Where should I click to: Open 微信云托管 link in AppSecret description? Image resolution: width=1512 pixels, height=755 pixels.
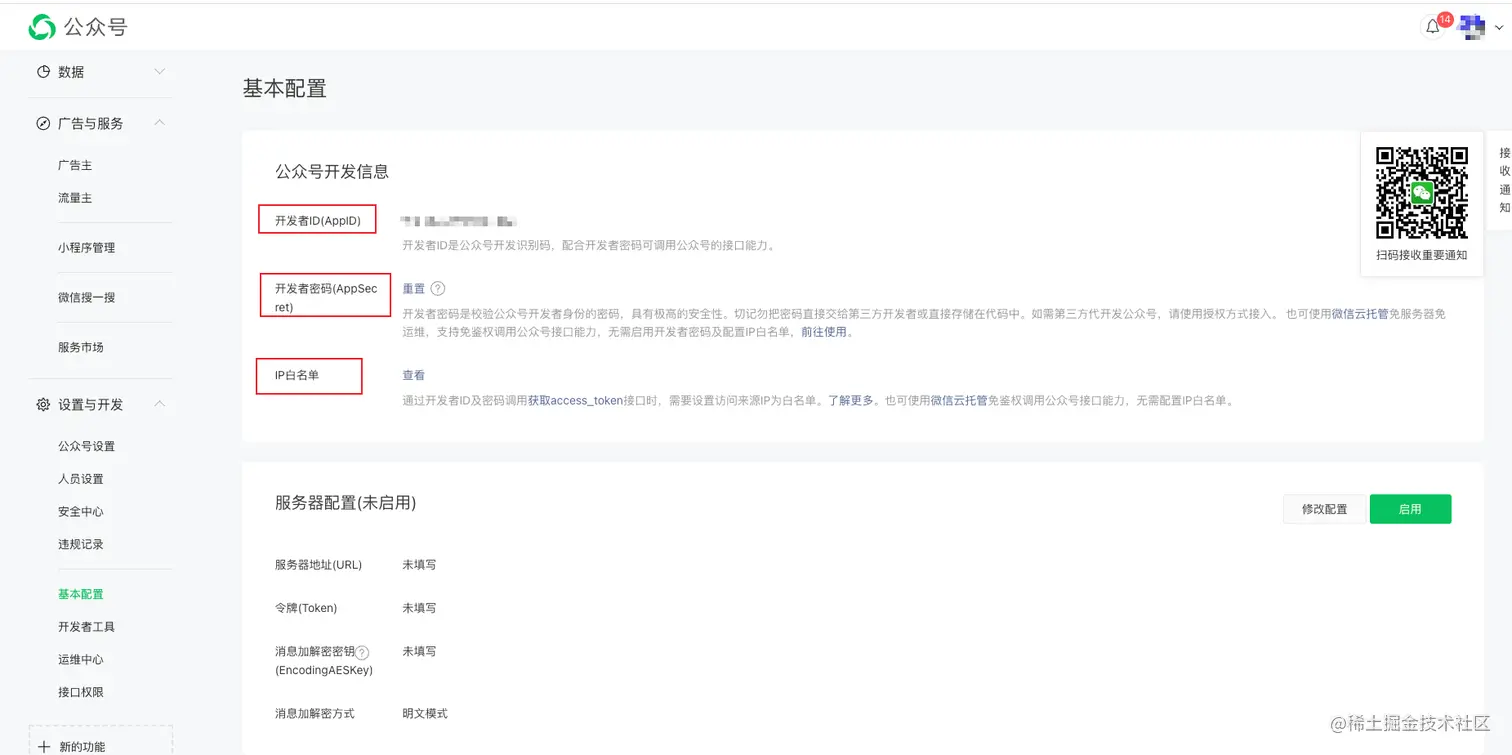1360,314
